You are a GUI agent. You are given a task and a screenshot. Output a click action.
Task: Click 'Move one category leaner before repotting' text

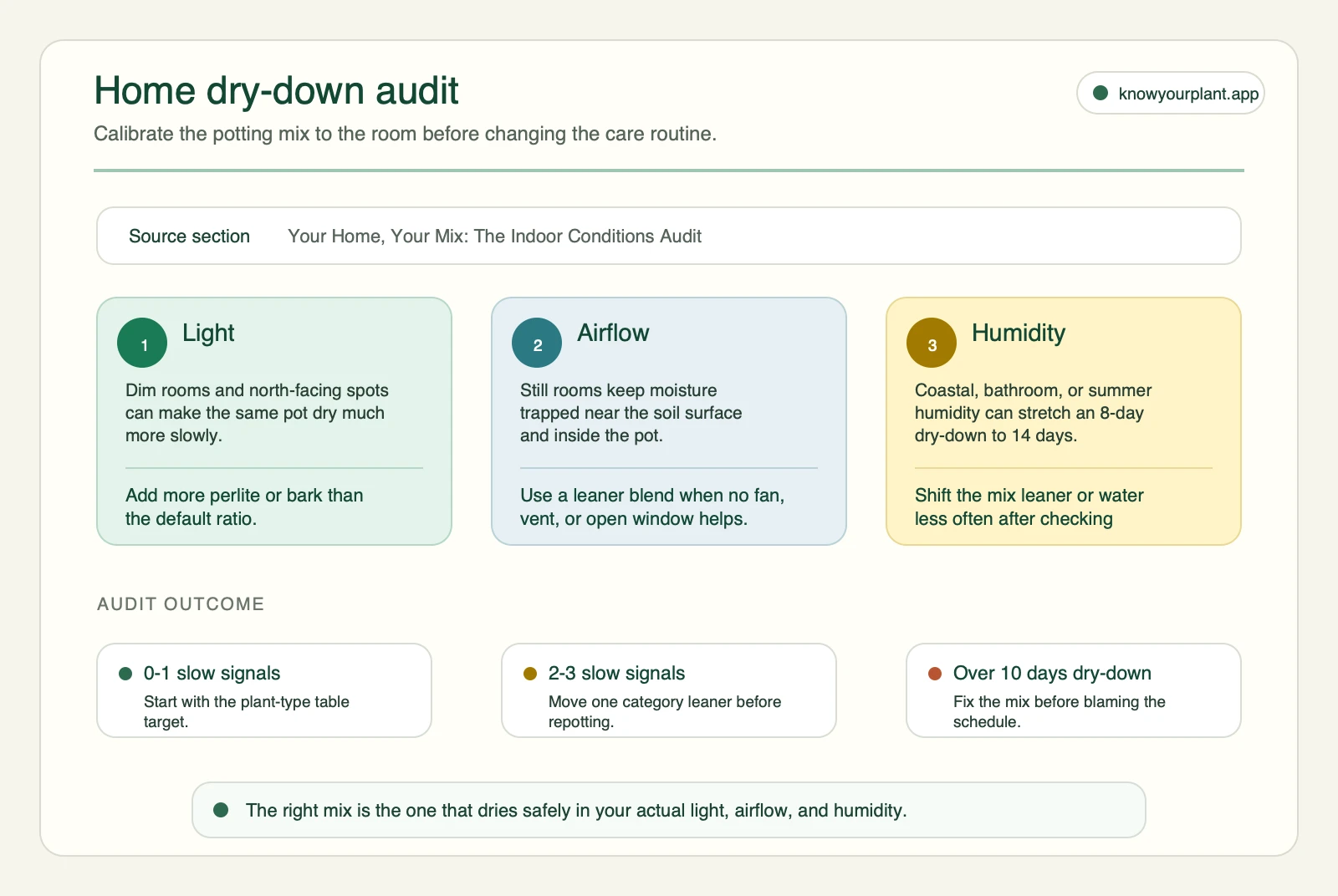[x=665, y=711]
